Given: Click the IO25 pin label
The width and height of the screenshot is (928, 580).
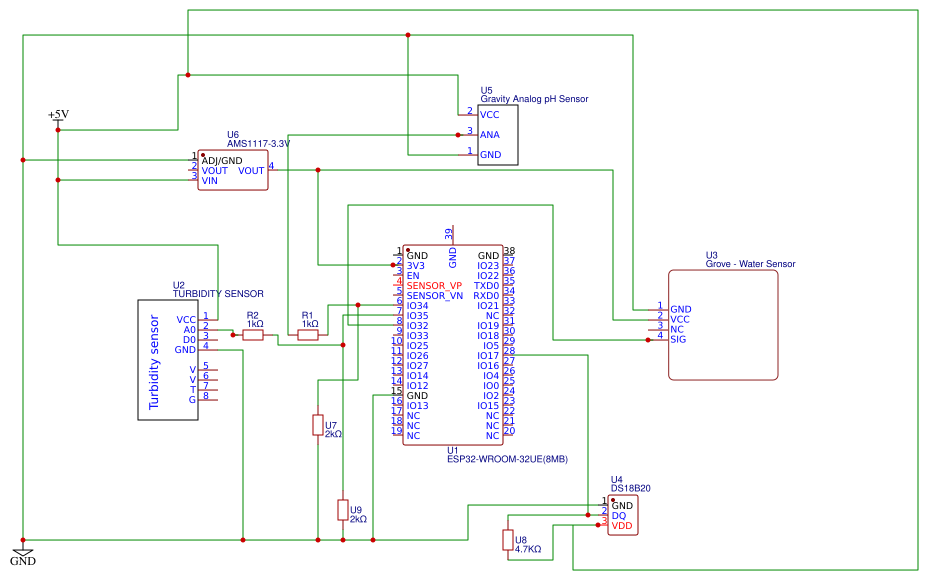Looking at the screenshot, I should [x=417, y=346].
